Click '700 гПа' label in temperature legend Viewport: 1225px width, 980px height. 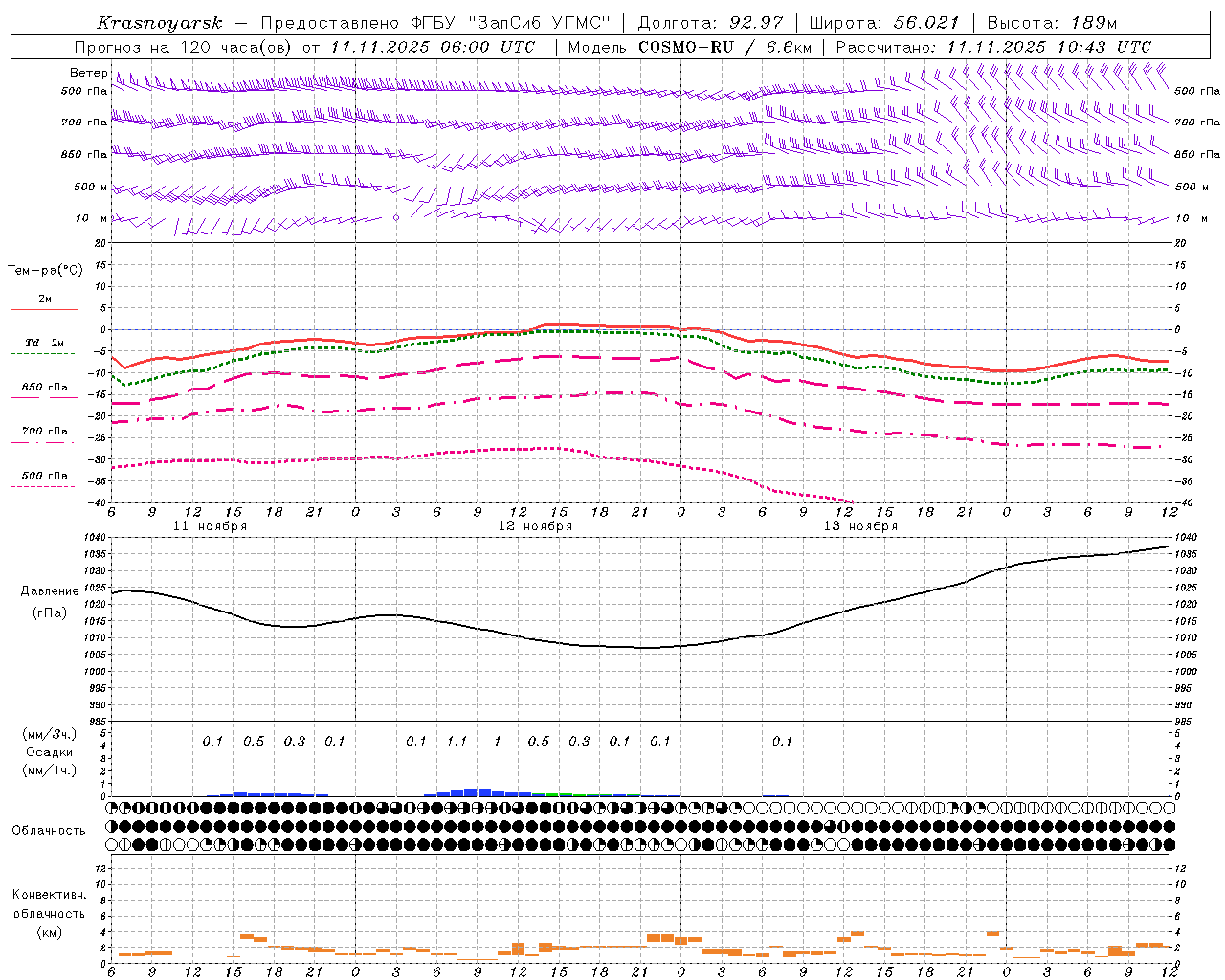(45, 432)
